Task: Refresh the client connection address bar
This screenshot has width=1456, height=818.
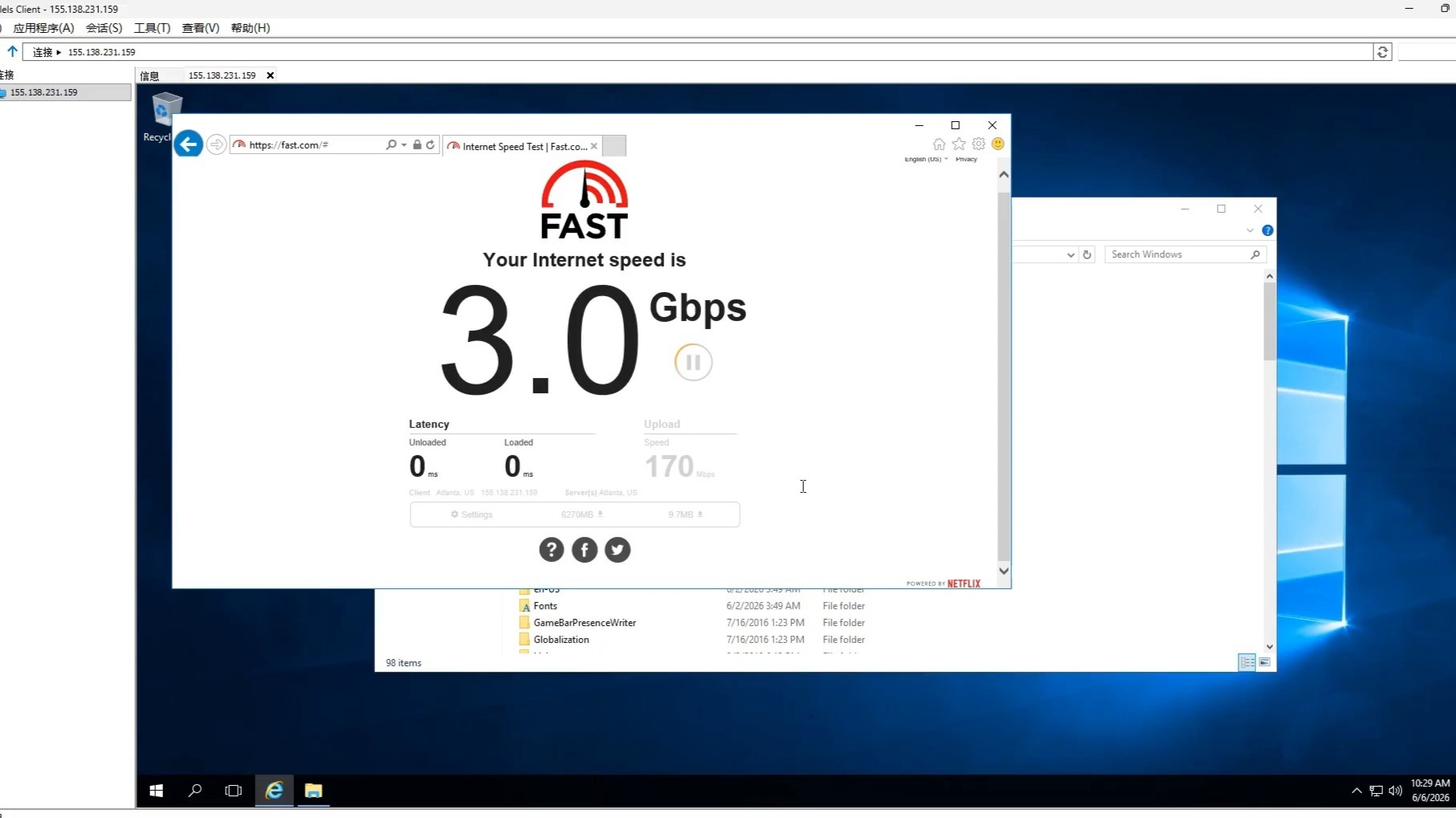Action: point(1382,52)
